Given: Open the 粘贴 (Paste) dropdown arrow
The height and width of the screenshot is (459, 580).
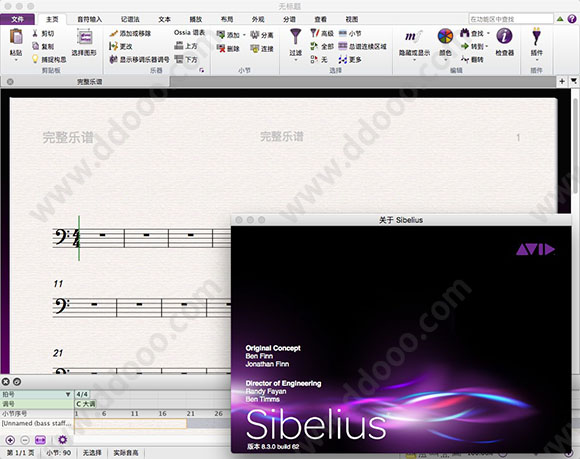Looking at the screenshot, I should point(16,60).
